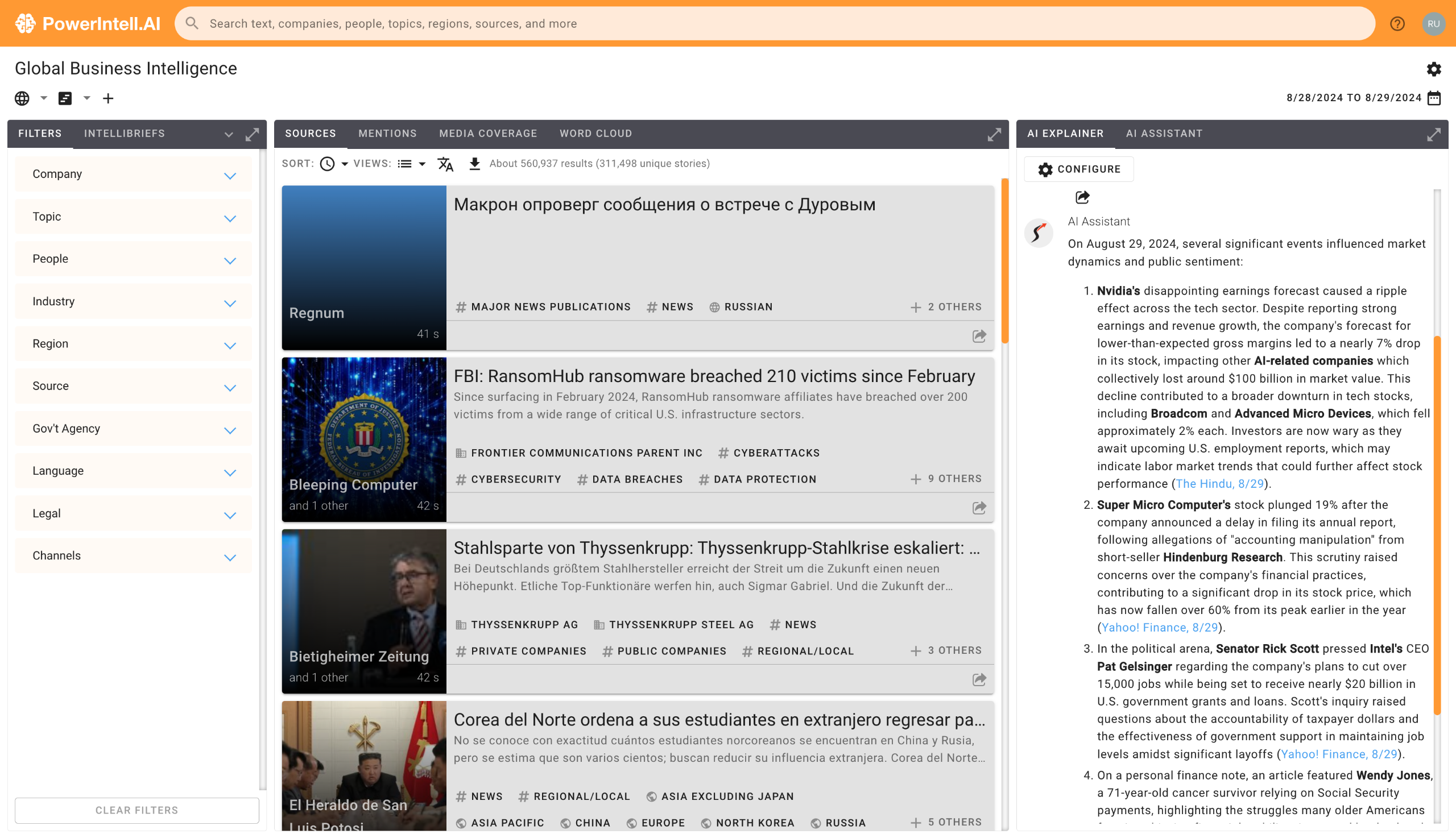Download results using the download icon

[474, 164]
